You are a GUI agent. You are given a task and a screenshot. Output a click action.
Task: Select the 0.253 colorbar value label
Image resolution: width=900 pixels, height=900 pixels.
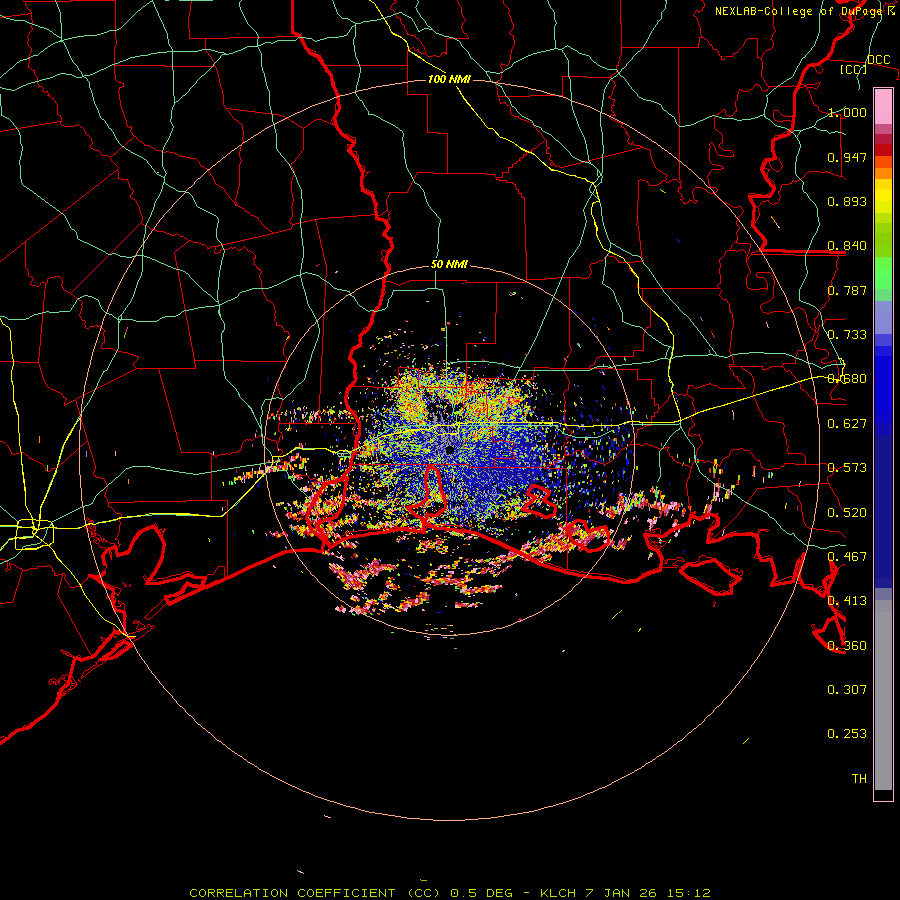(847, 734)
